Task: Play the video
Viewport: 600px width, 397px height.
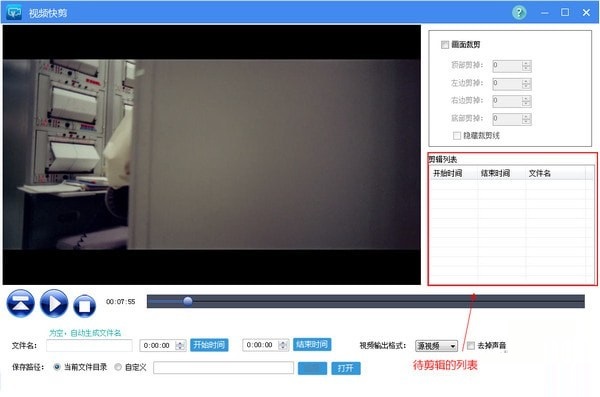Action: click(x=54, y=304)
